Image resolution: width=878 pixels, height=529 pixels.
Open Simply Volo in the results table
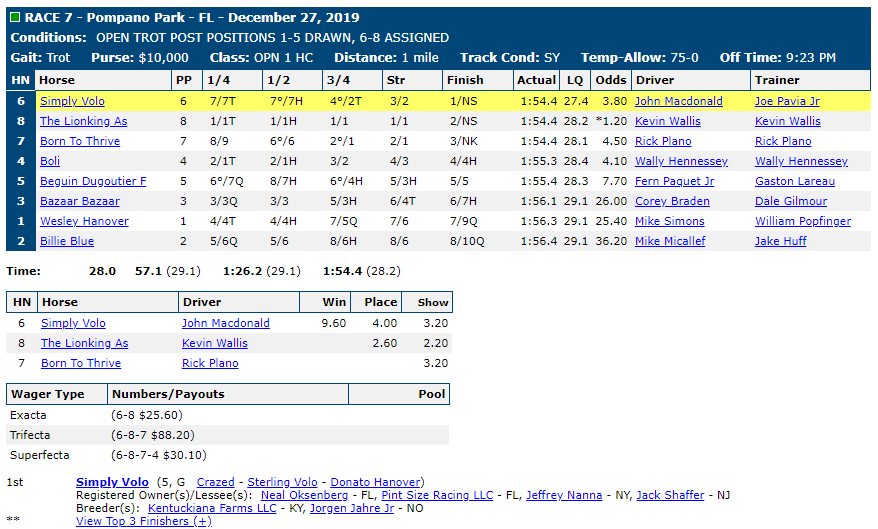pyautogui.click(x=72, y=101)
